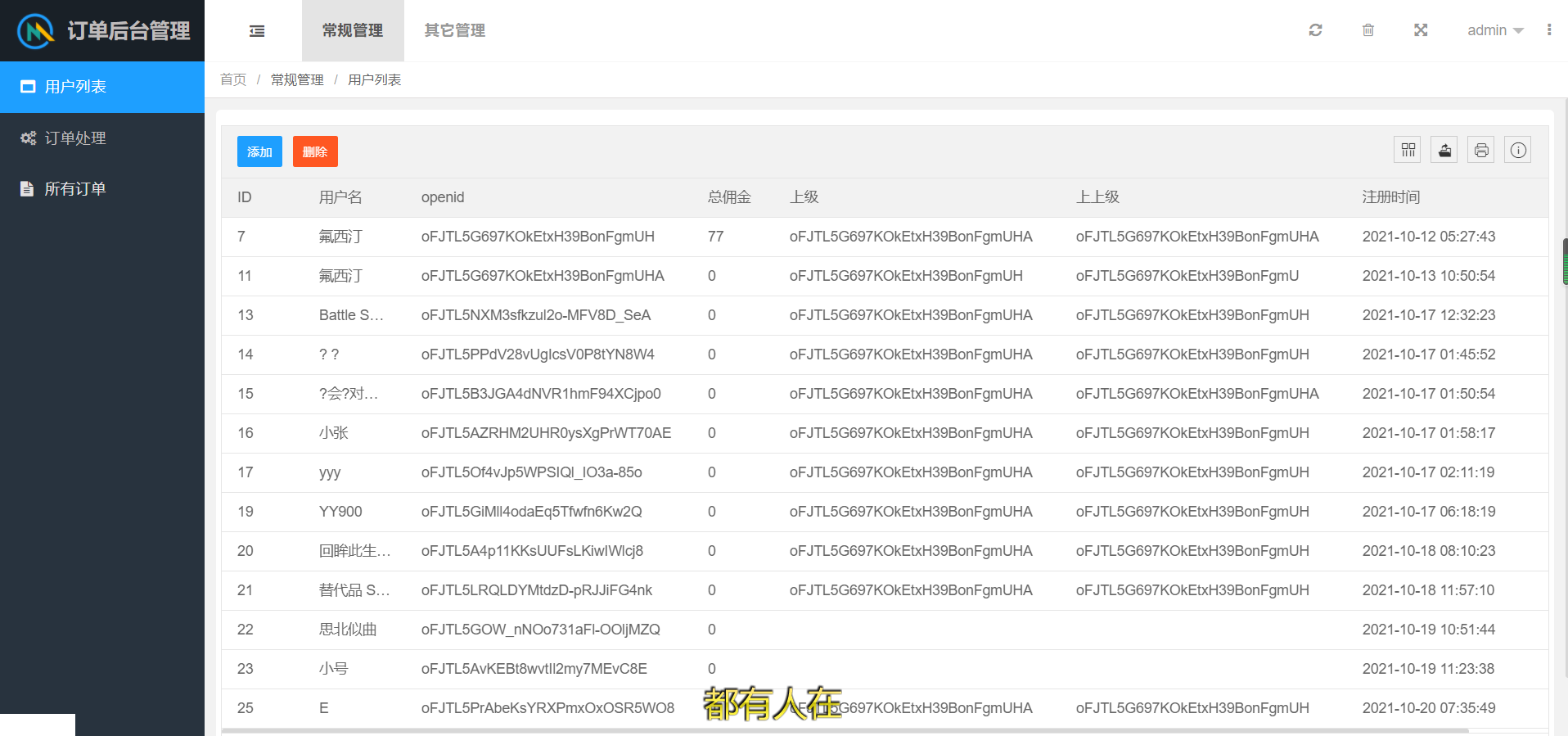Select the row with ID 25

pyautogui.click(x=885, y=708)
